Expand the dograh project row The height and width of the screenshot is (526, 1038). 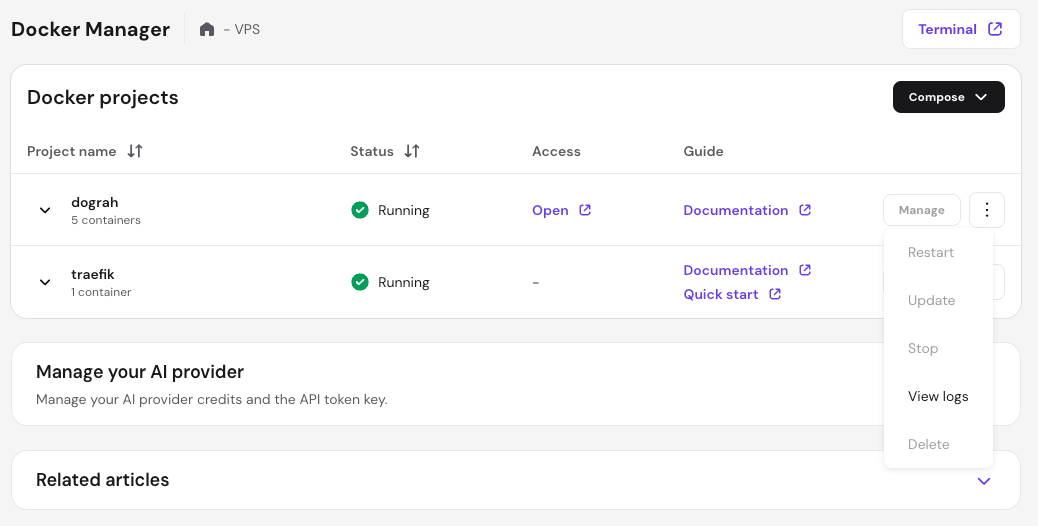45,210
